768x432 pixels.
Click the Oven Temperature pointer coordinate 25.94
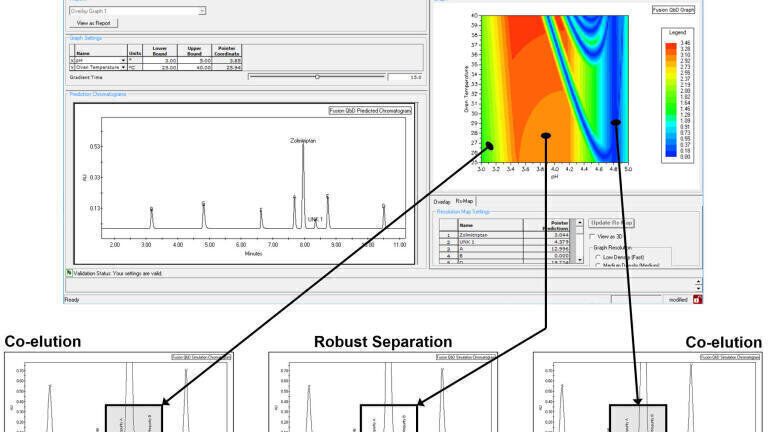coord(227,67)
